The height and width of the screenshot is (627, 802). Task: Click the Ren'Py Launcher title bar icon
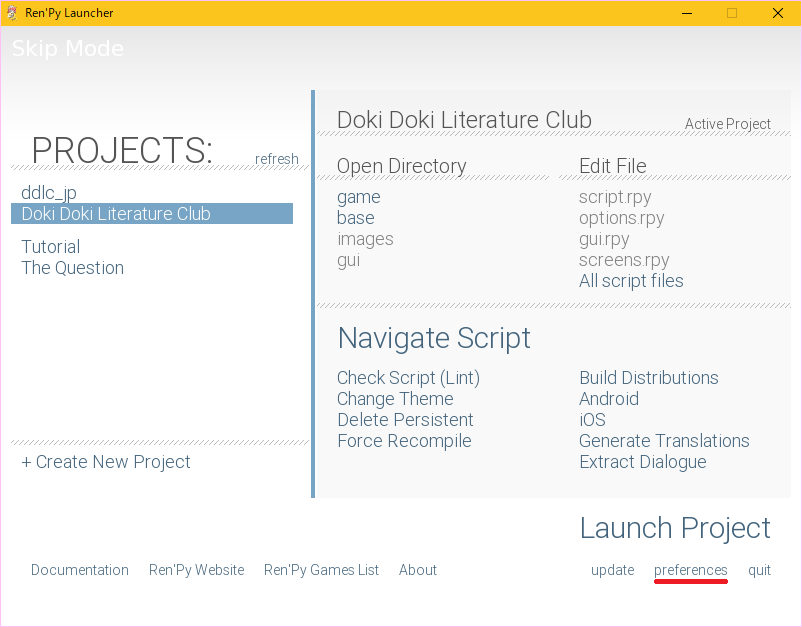point(12,13)
